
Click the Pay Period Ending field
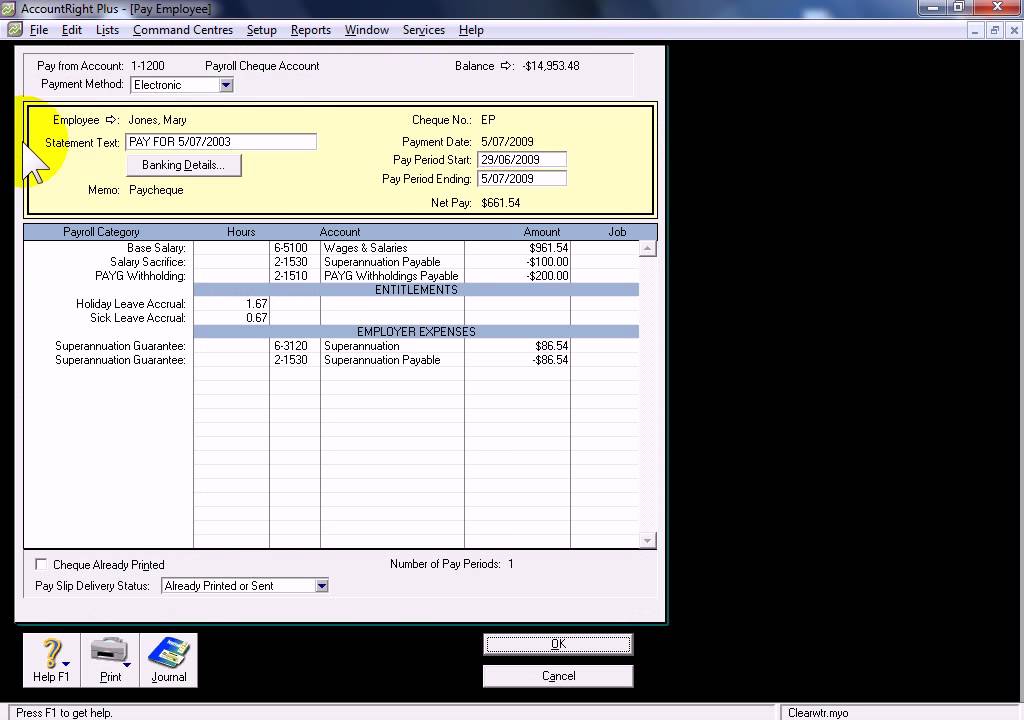(x=522, y=178)
